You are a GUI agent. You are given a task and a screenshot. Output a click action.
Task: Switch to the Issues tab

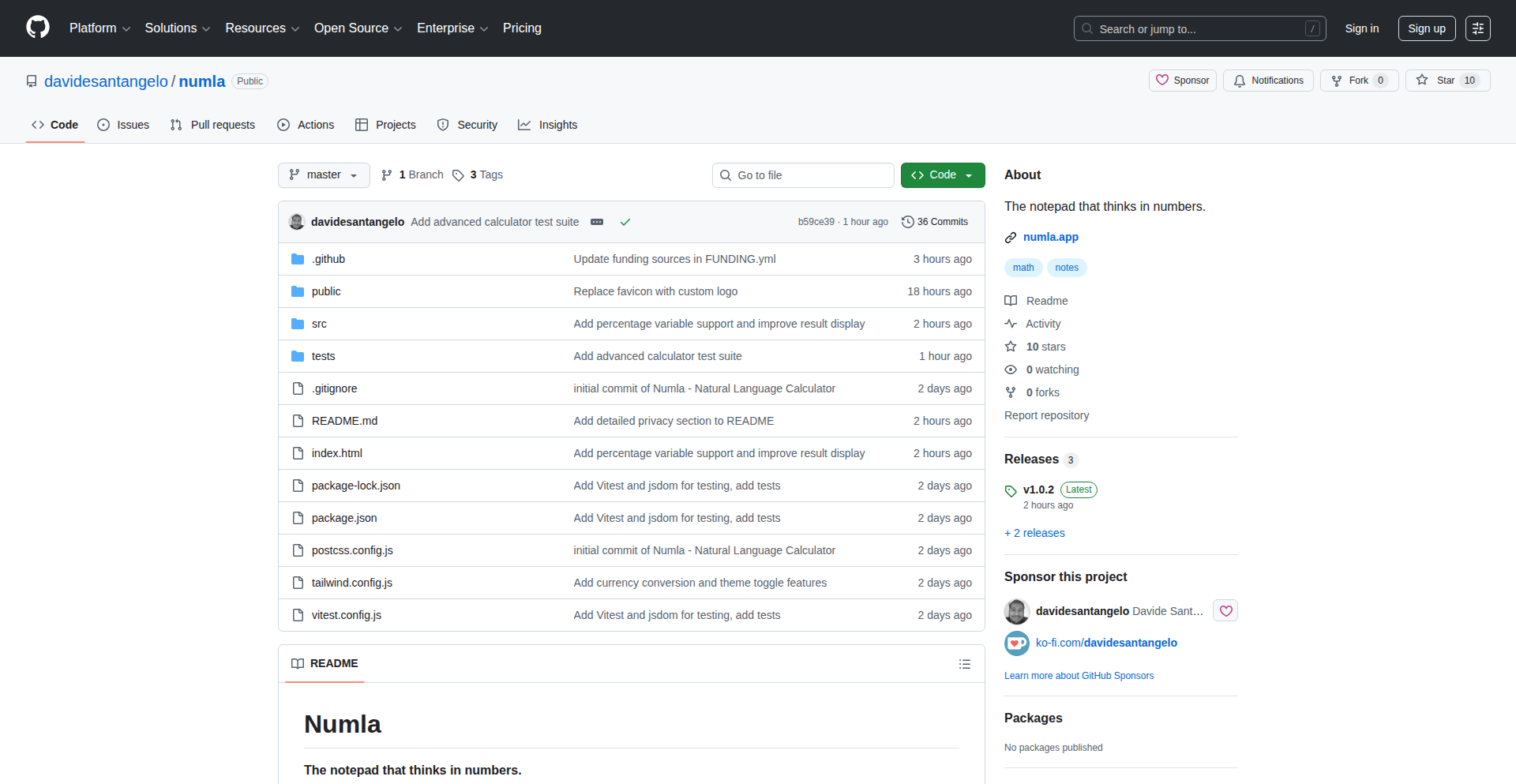click(x=123, y=125)
